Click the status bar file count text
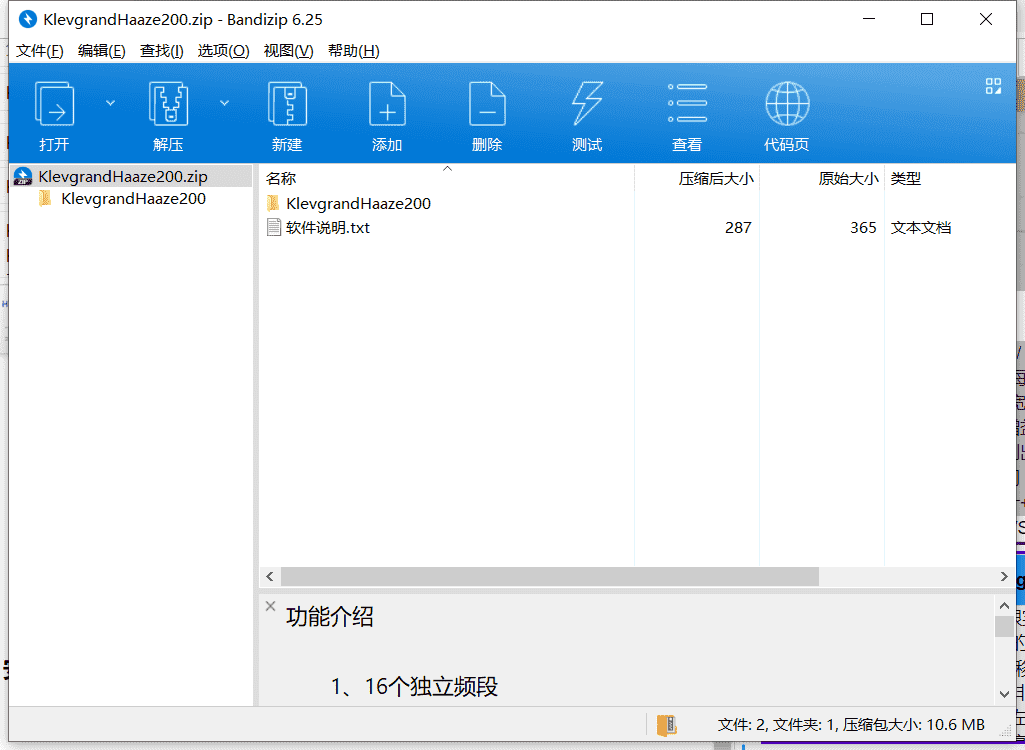 coord(851,725)
